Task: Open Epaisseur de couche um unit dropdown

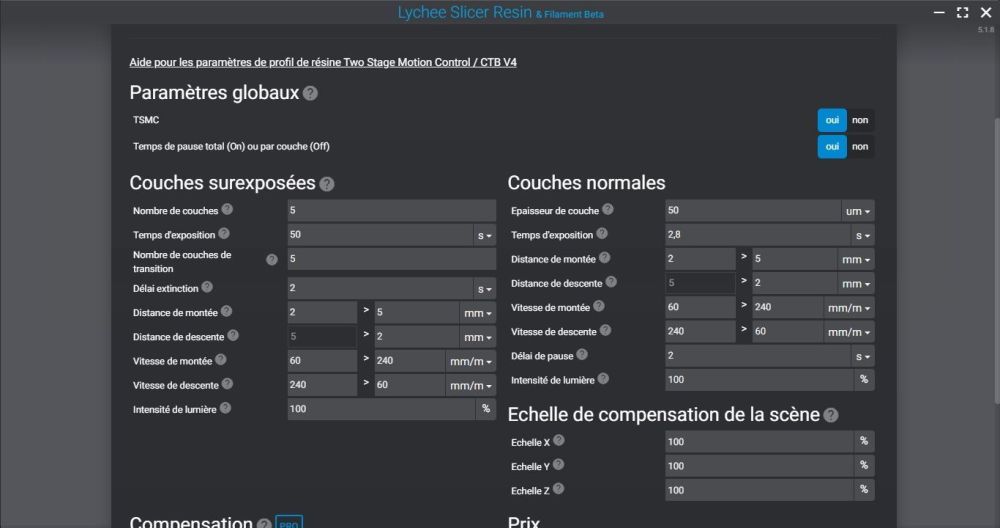Action: (858, 211)
